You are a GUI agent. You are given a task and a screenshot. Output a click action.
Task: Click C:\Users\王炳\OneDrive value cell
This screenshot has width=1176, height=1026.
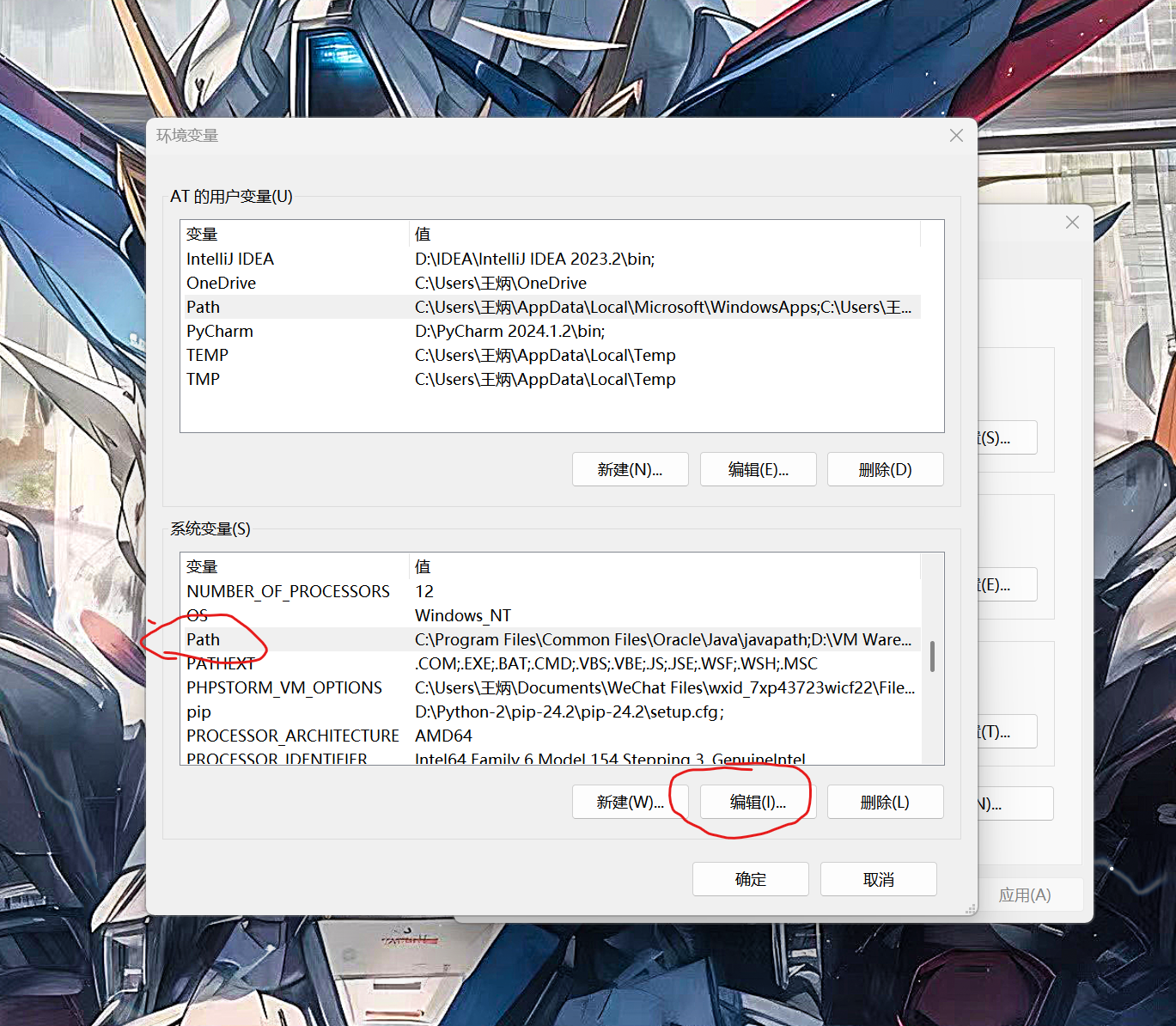(501, 283)
